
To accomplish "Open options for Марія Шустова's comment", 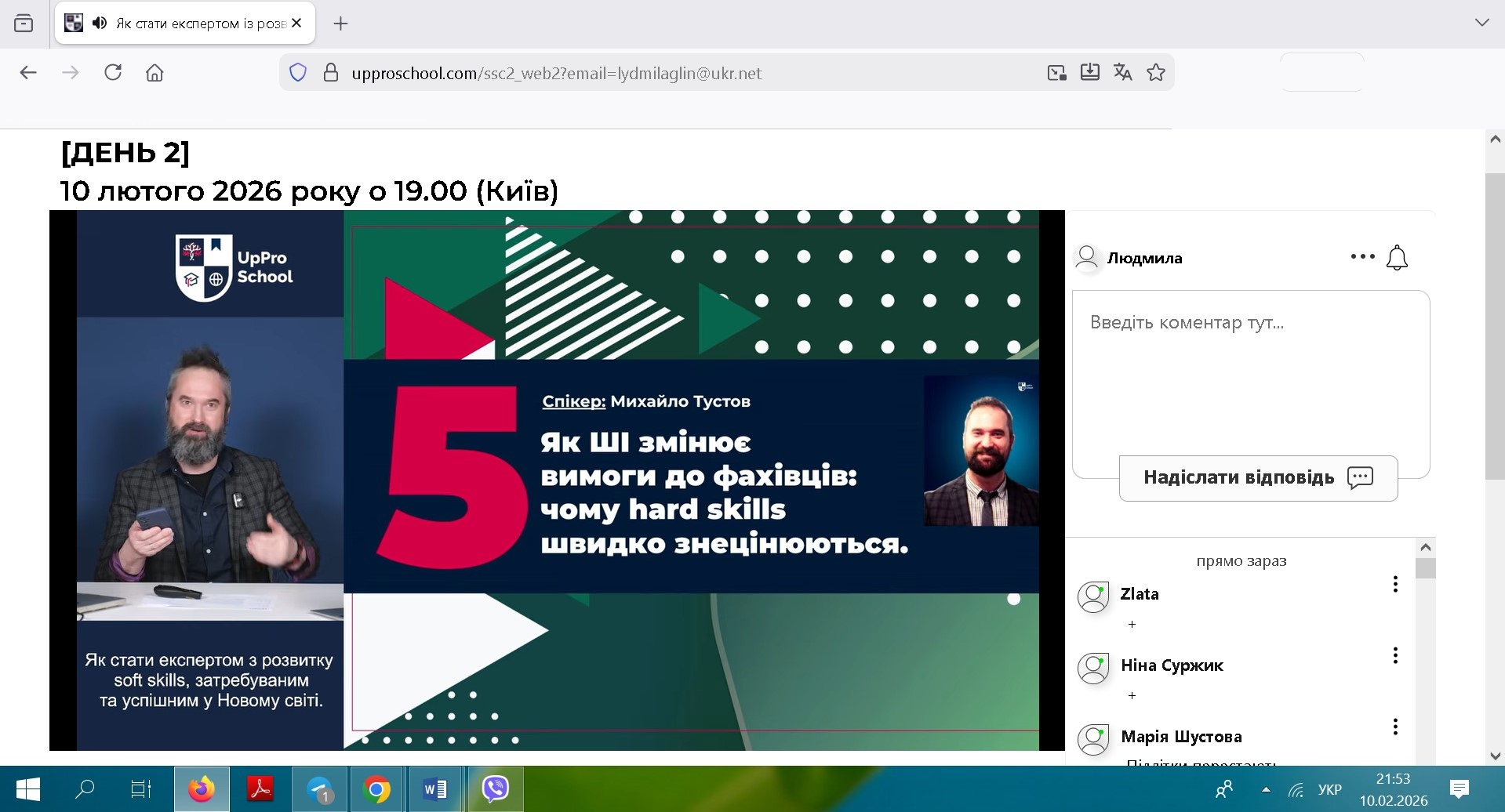I will click(x=1395, y=727).
